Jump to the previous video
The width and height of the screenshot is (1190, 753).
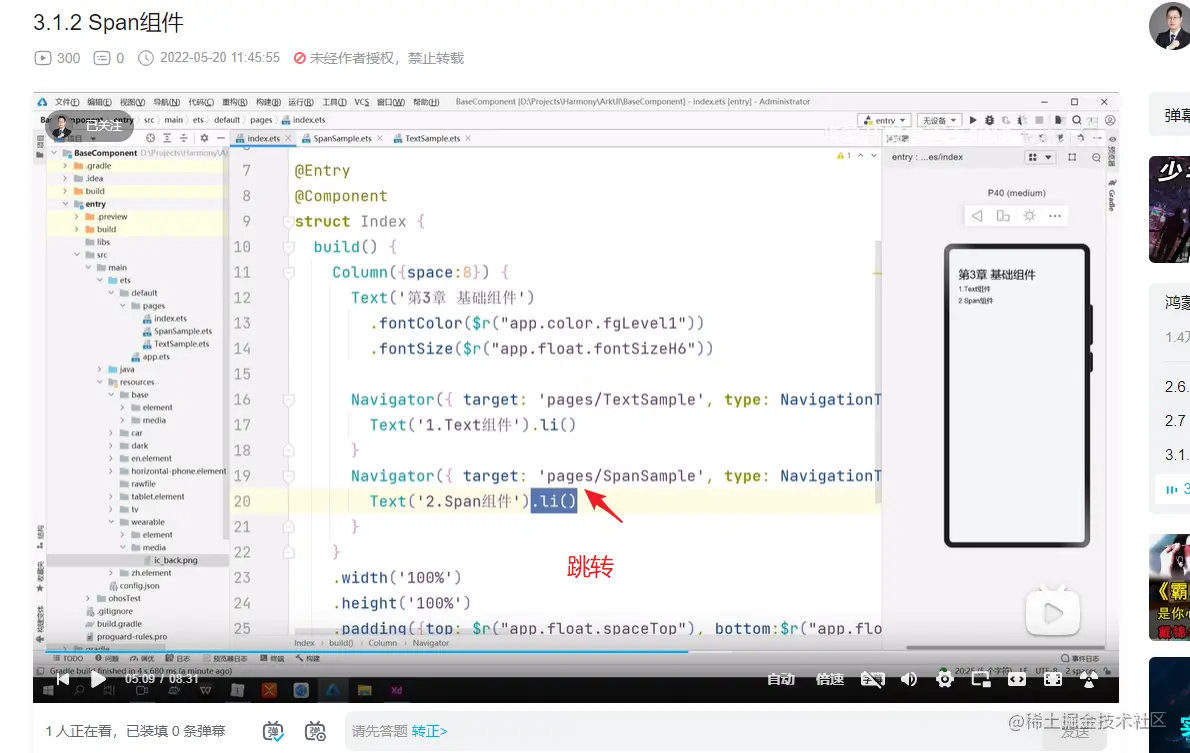tap(63, 679)
